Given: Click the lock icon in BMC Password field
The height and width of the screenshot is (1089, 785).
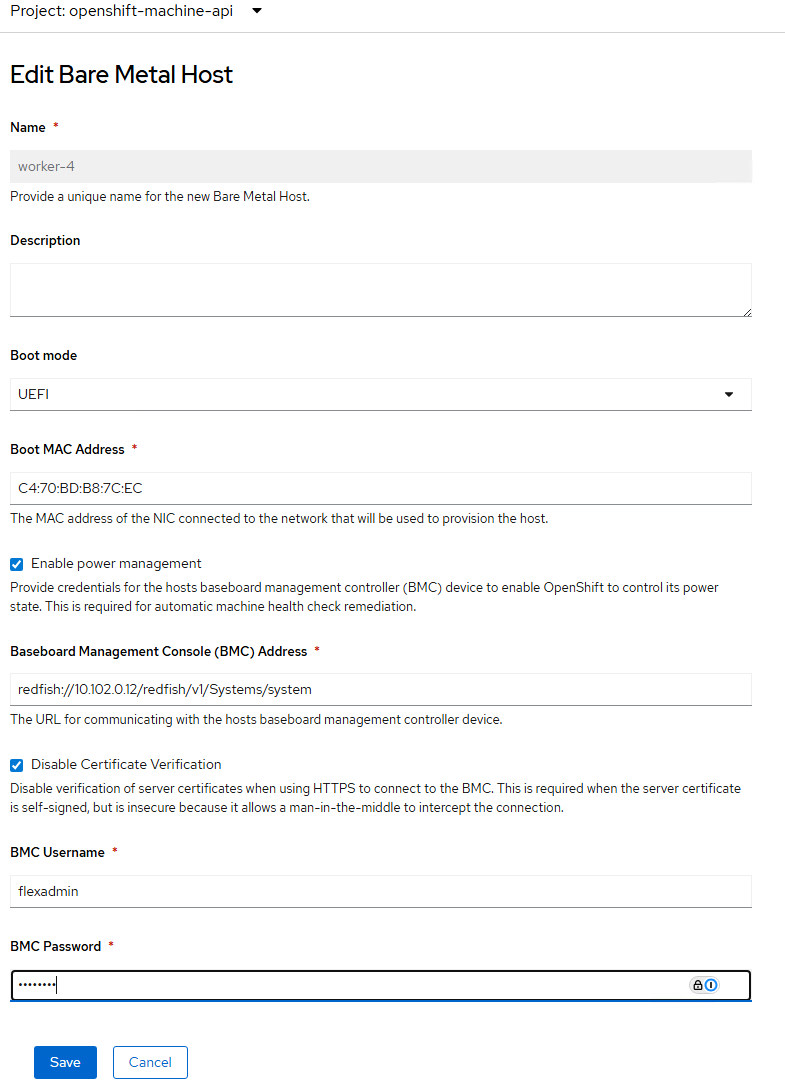Looking at the screenshot, I should (x=697, y=985).
